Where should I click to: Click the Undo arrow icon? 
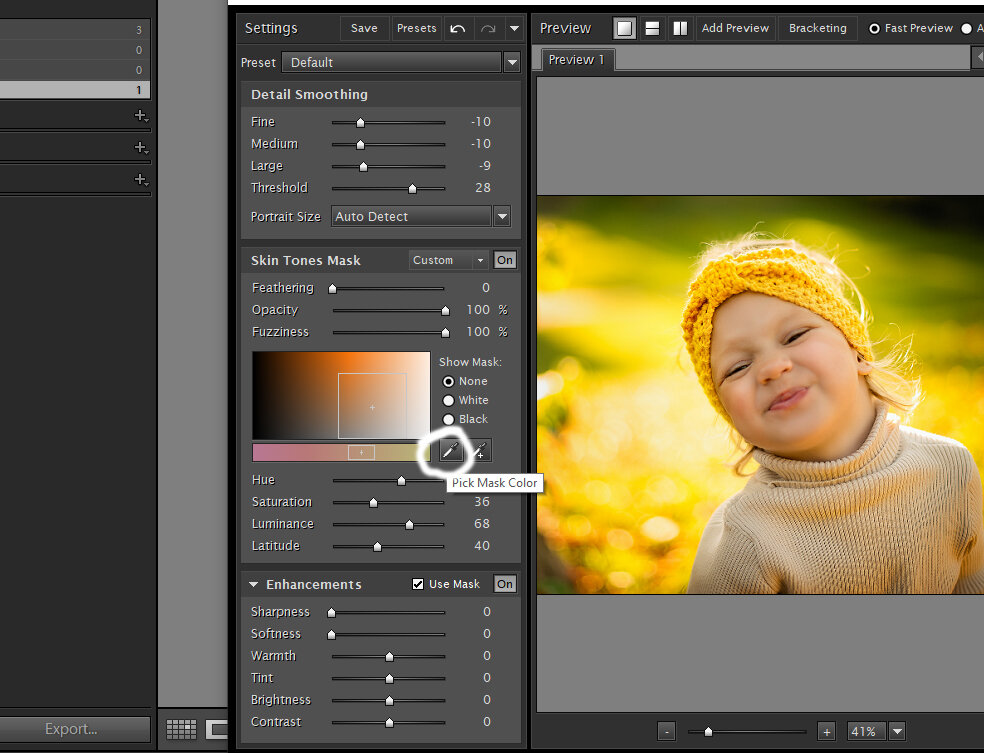[458, 28]
